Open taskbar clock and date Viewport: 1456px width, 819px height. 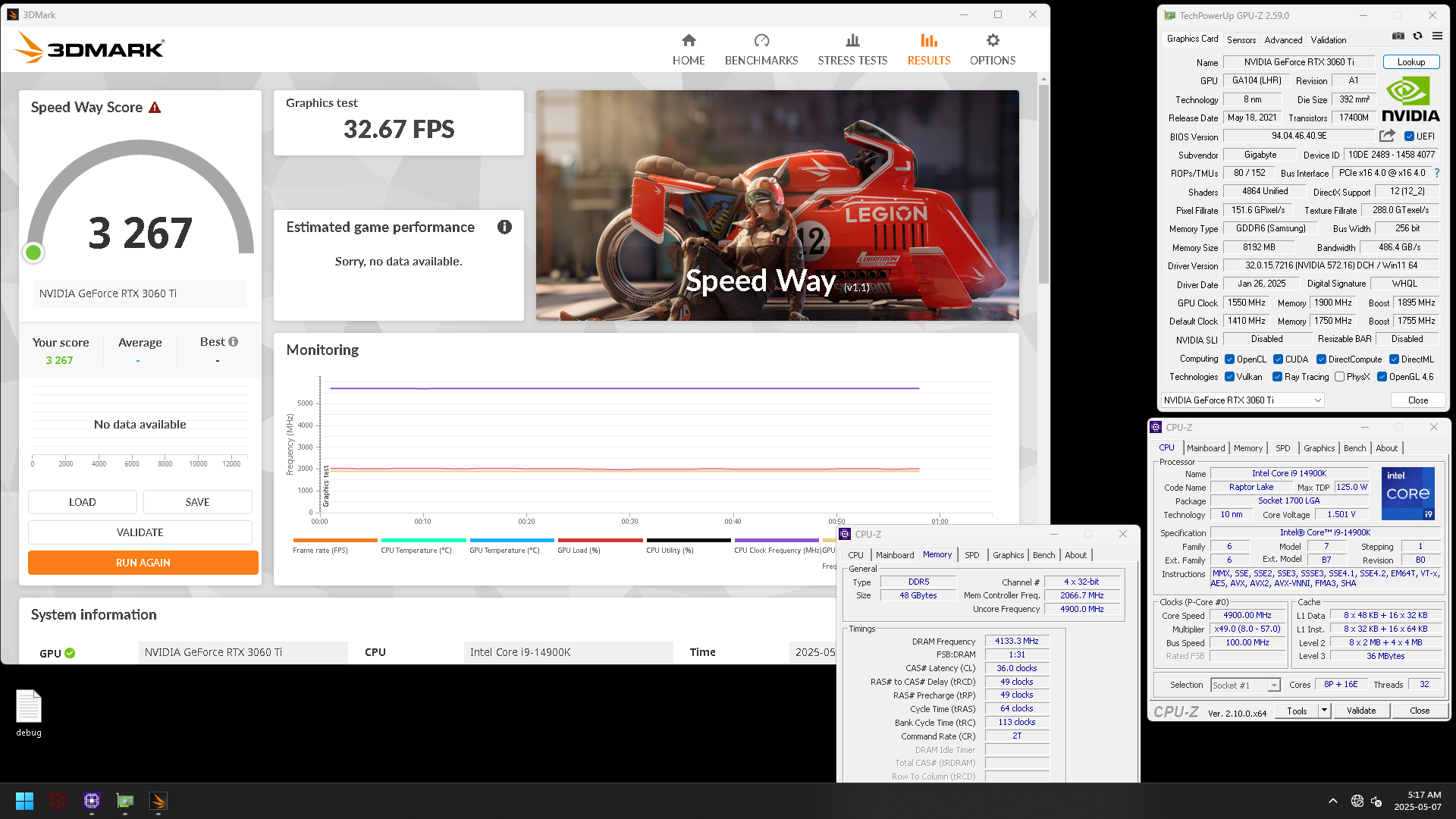click(1417, 801)
